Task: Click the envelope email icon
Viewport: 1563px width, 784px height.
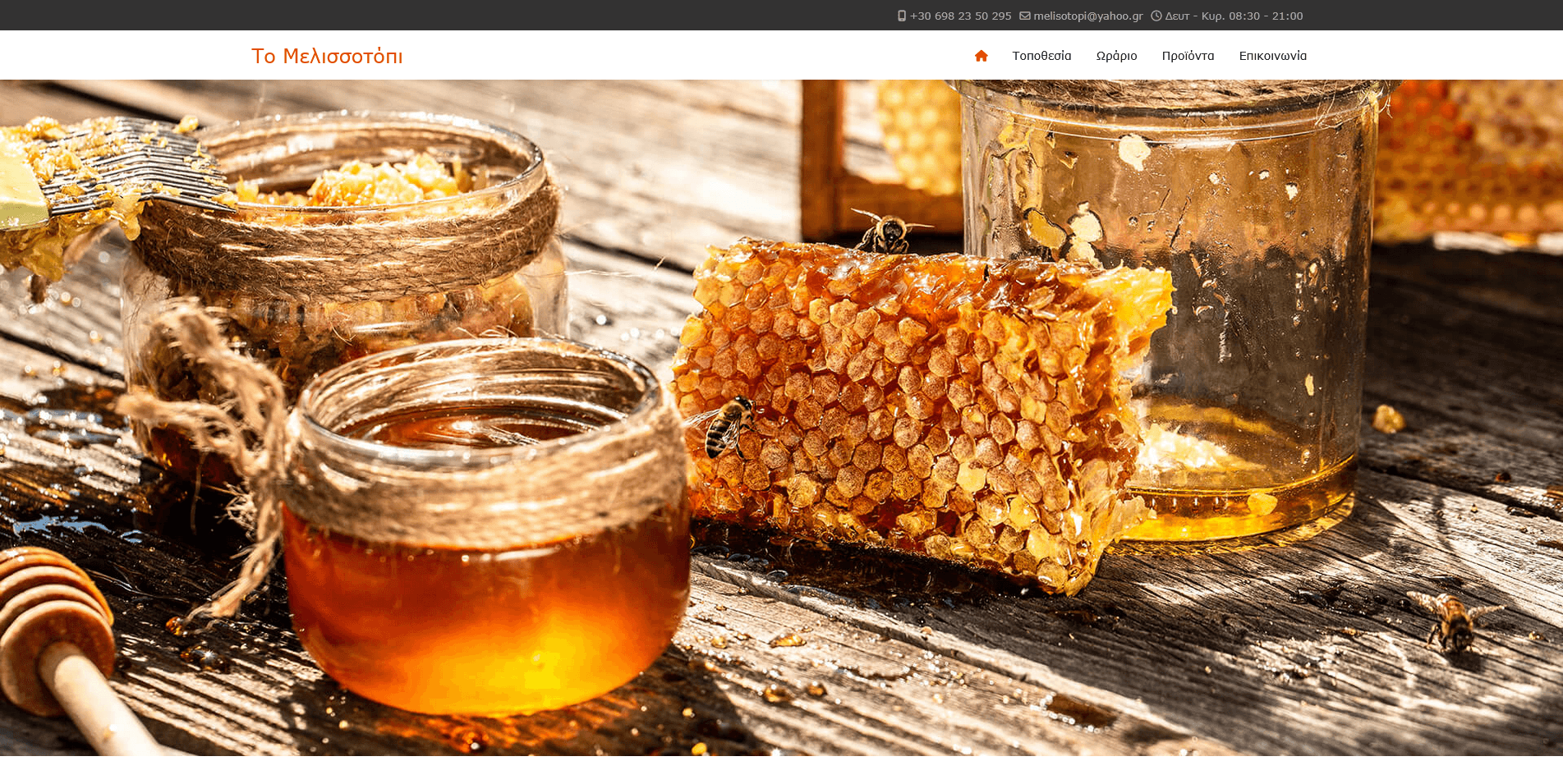Action: coord(1024,16)
